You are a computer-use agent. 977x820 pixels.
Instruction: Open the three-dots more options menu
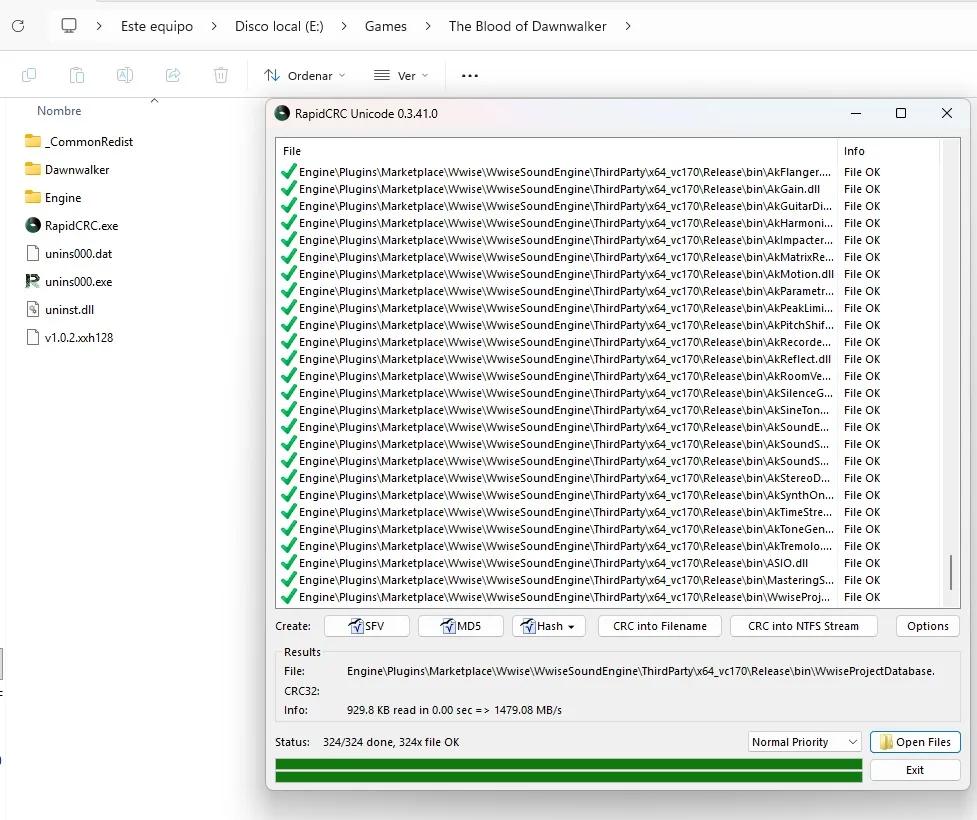(x=470, y=76)
